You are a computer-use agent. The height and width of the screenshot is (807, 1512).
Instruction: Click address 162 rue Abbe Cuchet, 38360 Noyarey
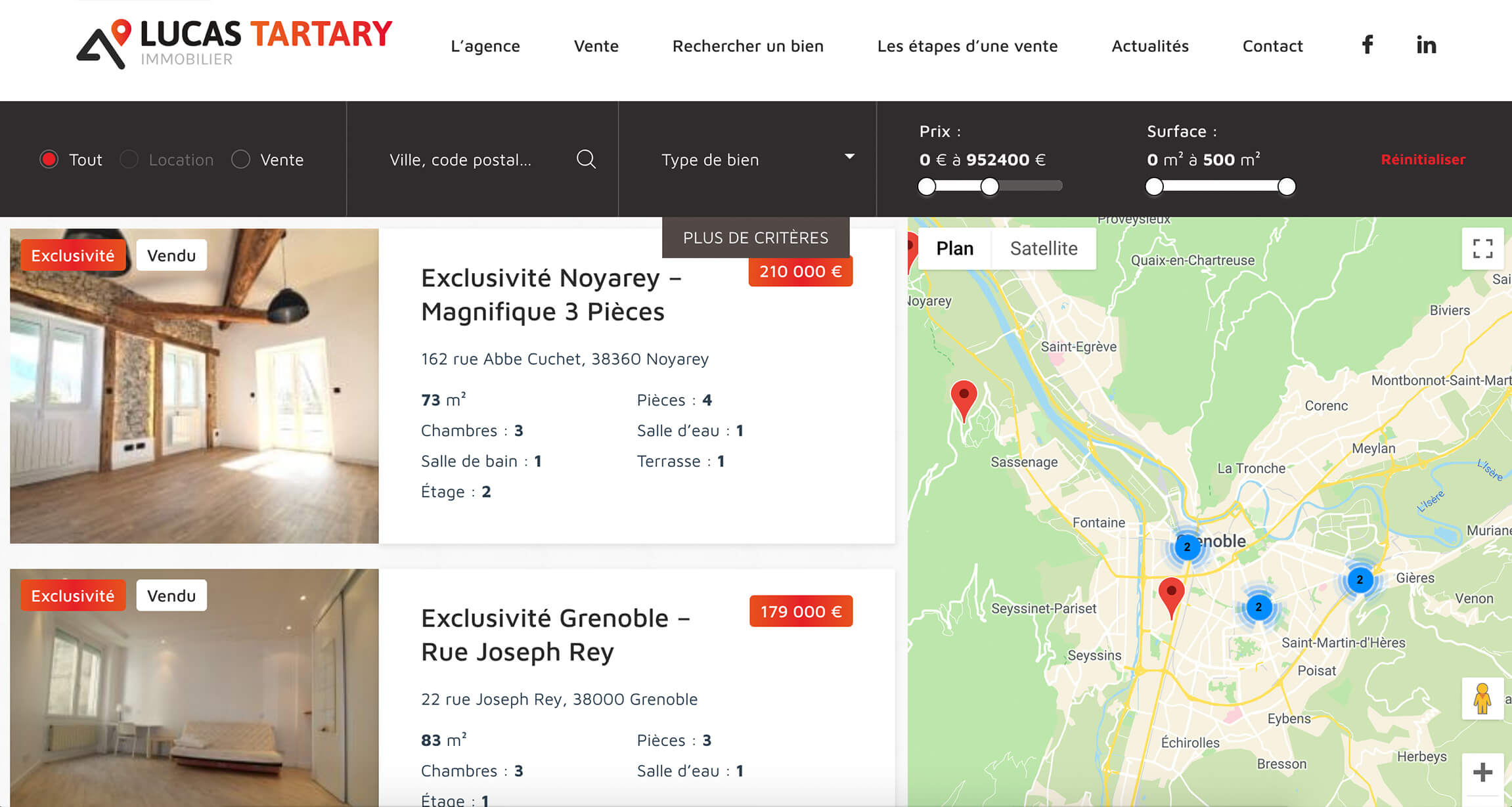[565, 359]
